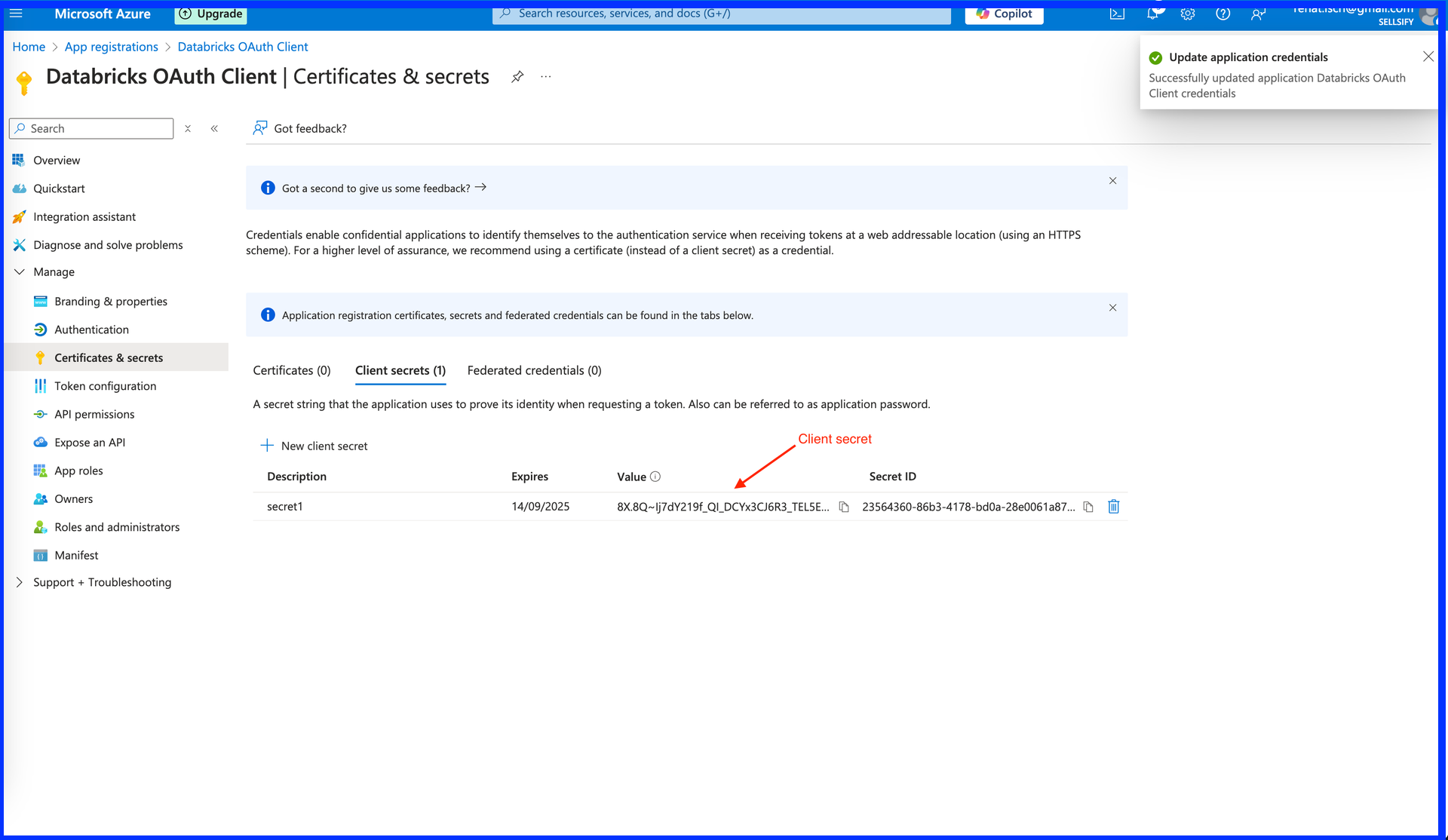This screenshot has height=840, width=1448.
Task: Open the Azure portal hamburger menu
Action: coord(16,14)
